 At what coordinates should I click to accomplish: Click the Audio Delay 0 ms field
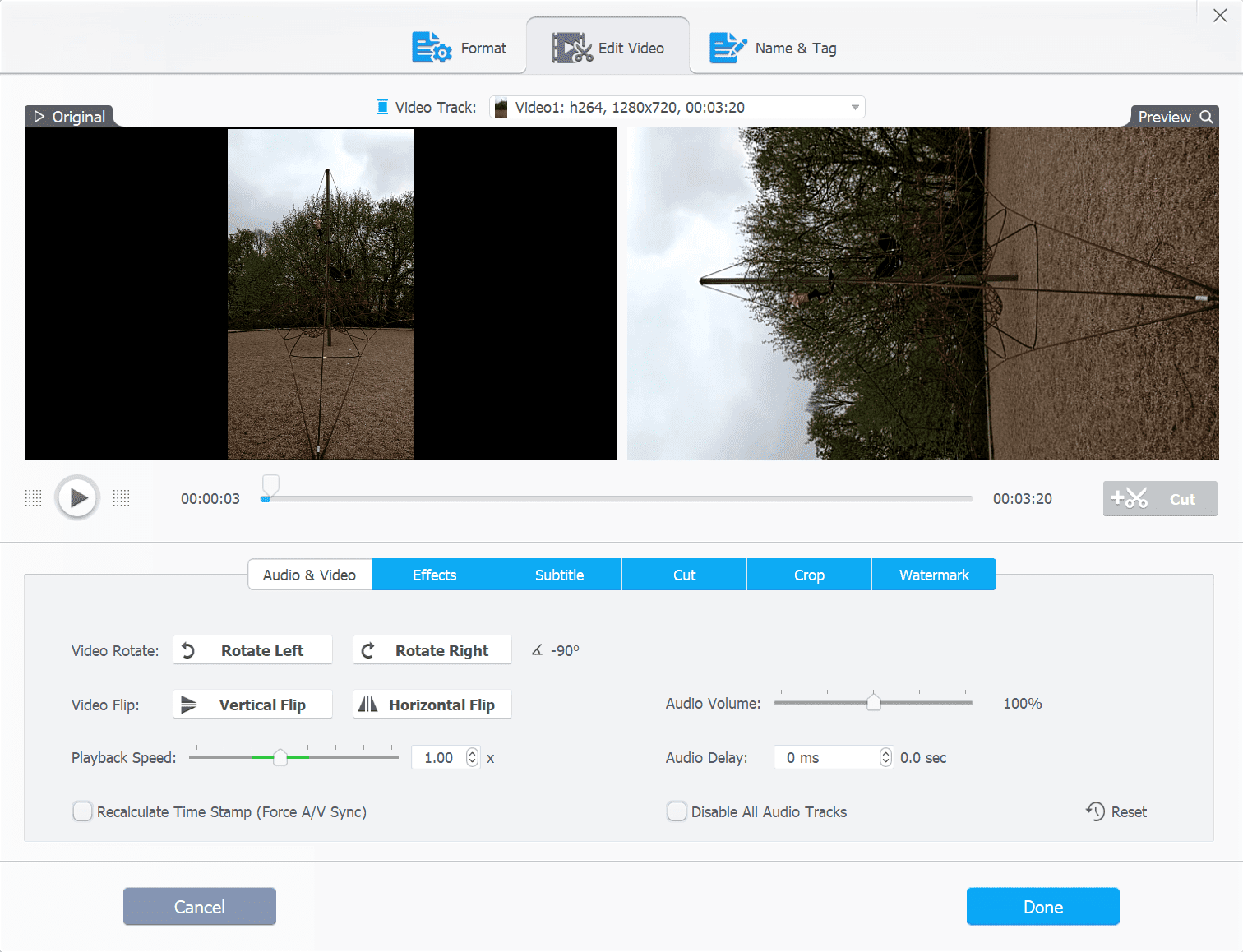pos(826,757)
